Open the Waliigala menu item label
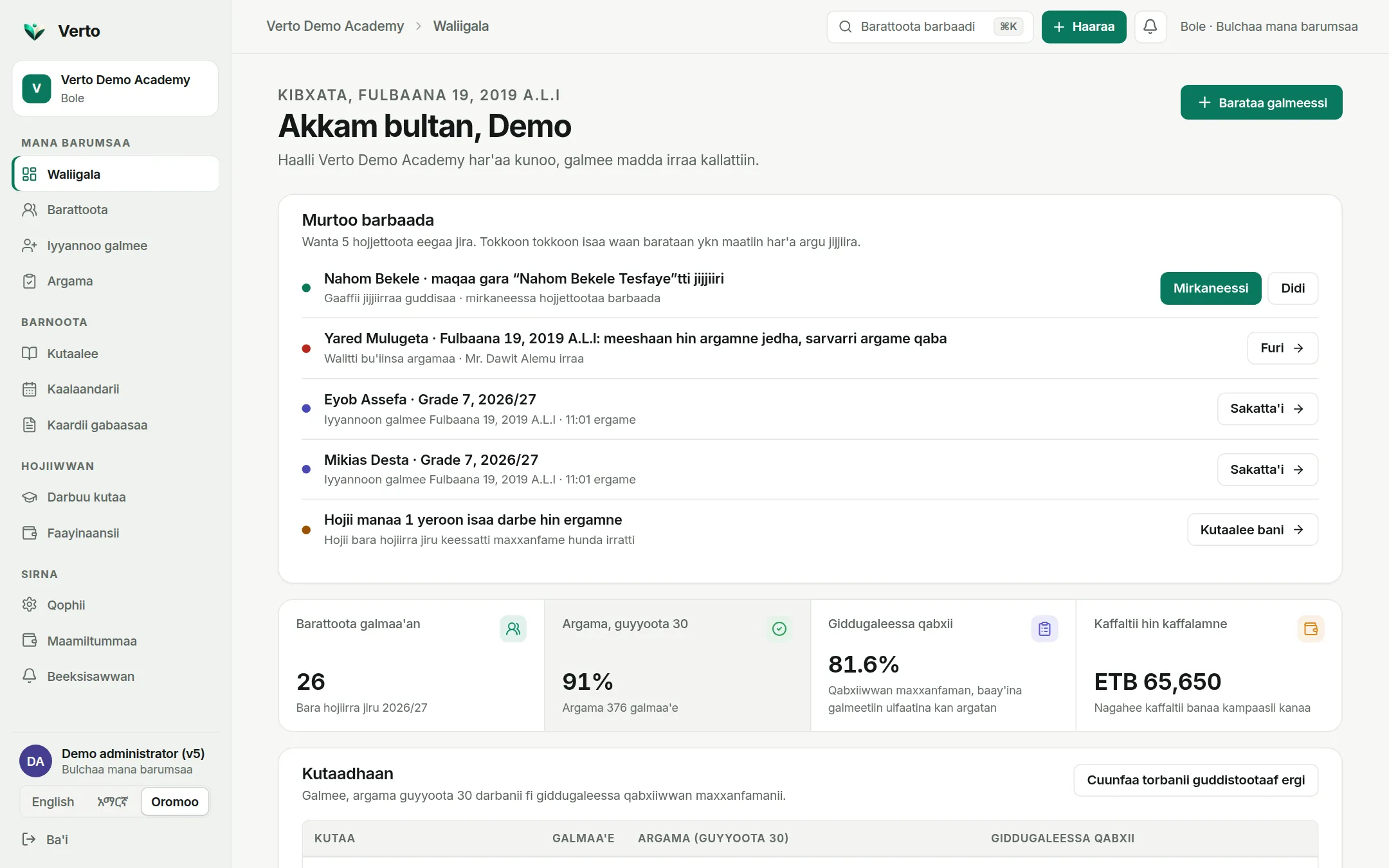The width and height of the screenshot is (1389, 868). (74, 174)
